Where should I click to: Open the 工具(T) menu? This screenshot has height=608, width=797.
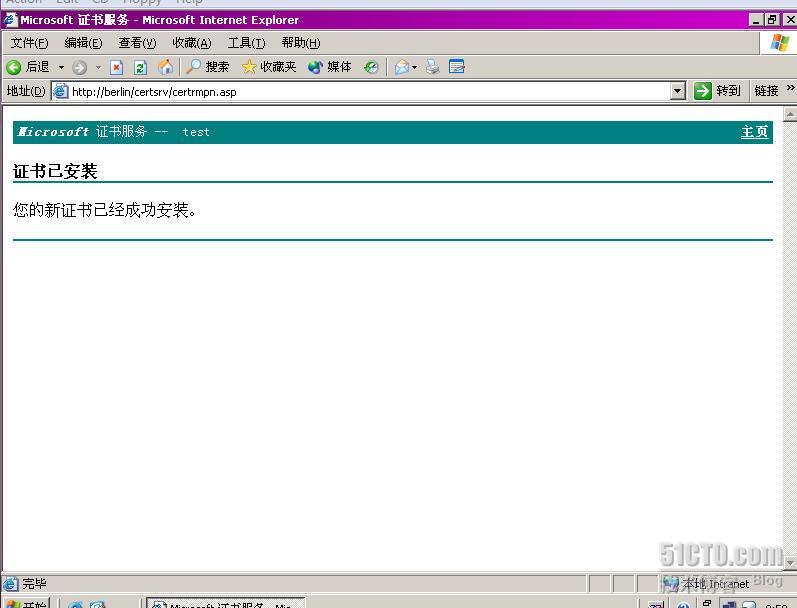pyautogui.click(x=247, y=43)
